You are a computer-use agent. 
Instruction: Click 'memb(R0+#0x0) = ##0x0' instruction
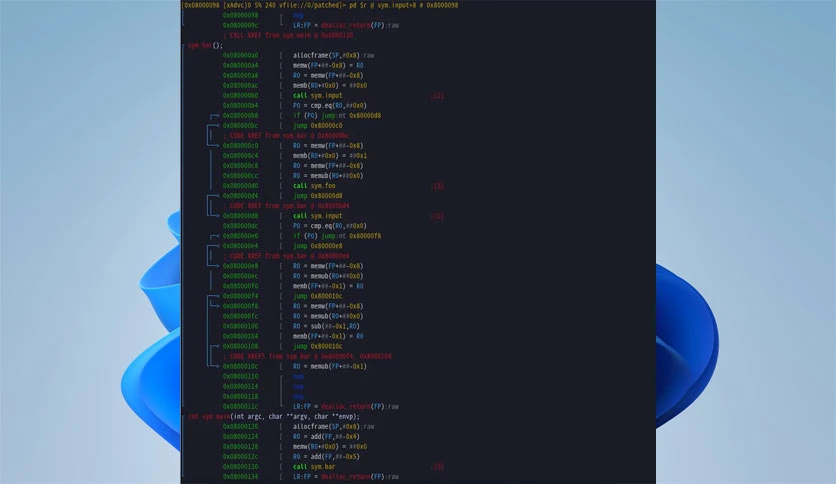click(x=329, y=85)
